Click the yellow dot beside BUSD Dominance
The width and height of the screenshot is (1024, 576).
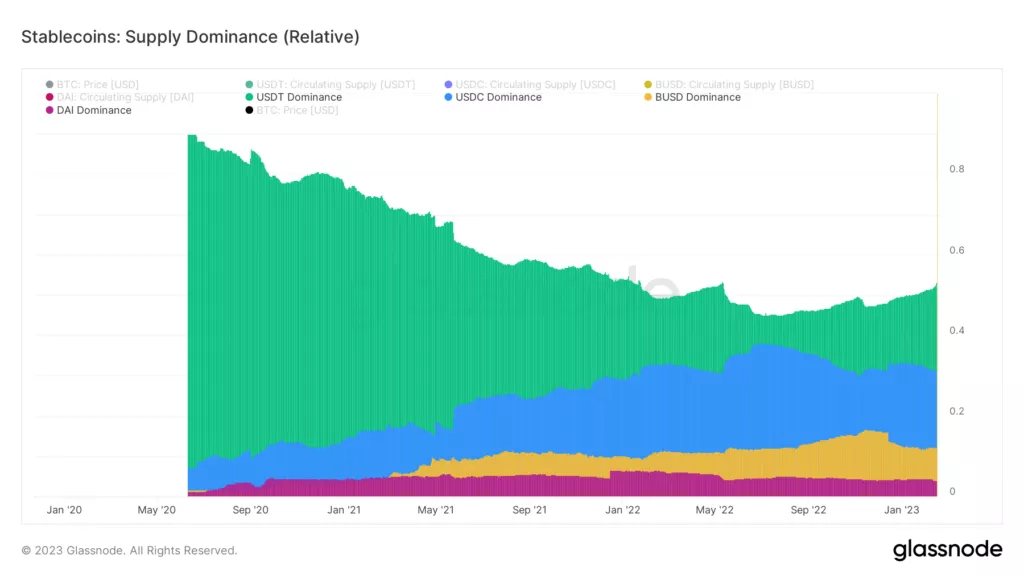pos(648,97)
